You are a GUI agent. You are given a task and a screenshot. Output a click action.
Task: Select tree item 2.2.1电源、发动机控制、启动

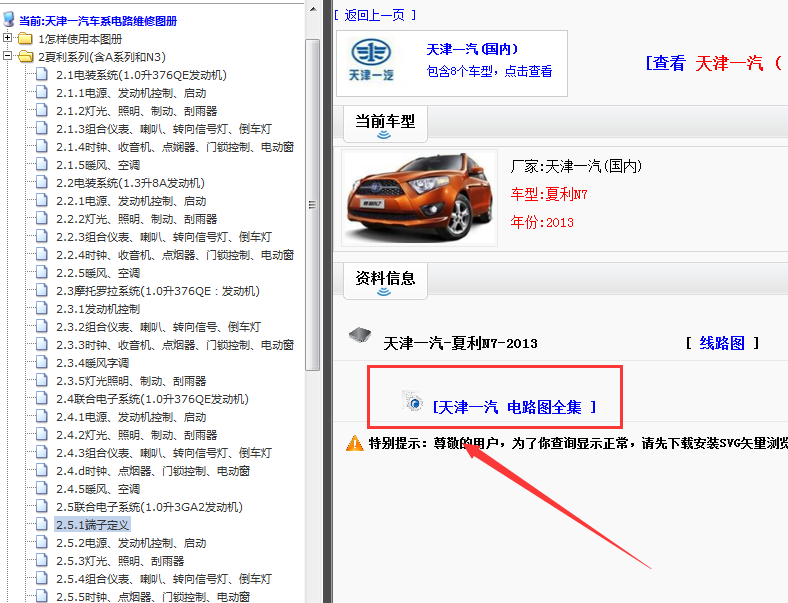(131, 201)
